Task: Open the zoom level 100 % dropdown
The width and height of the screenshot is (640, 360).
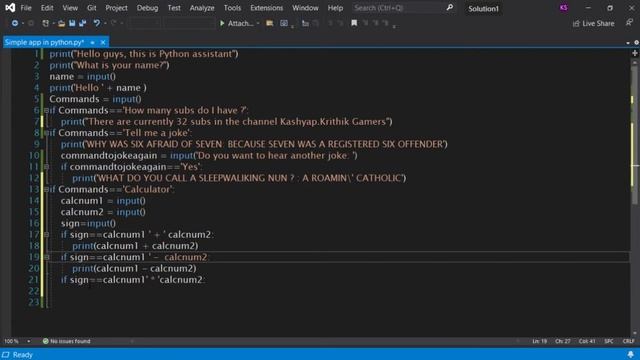Action: coord(29,341)
